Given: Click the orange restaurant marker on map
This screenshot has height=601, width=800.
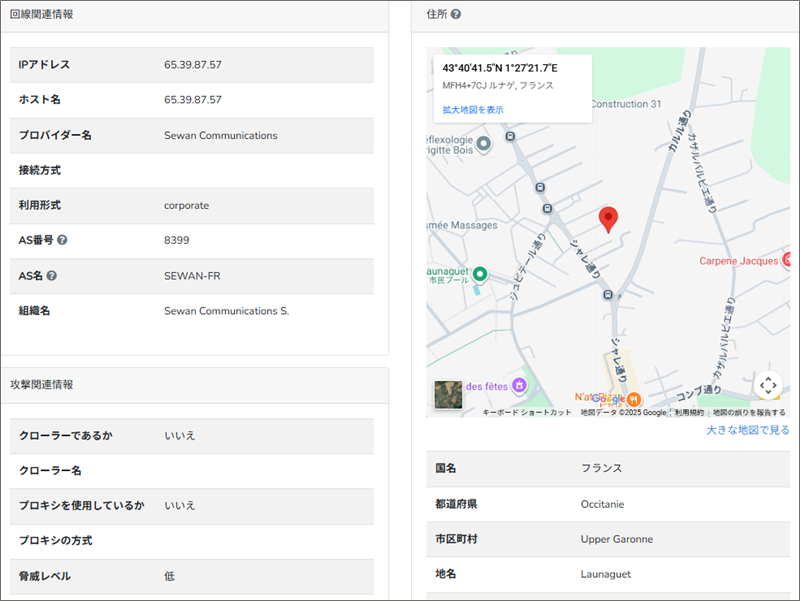Looking at the screenshot, I should tap(635, 398).
